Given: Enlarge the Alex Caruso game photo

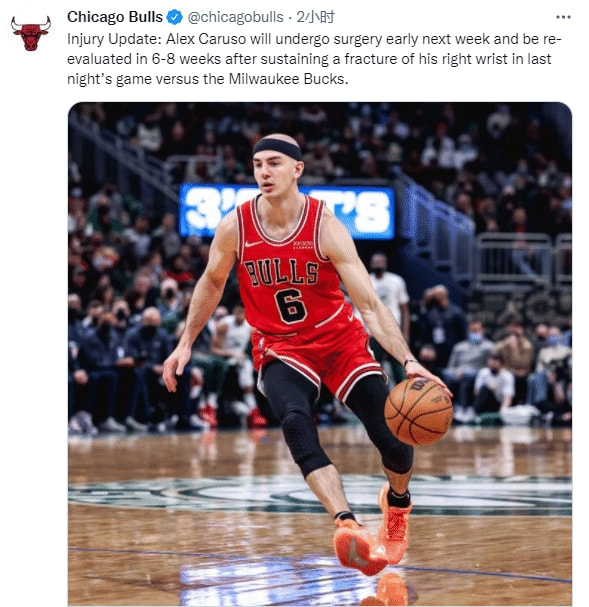Looking at the screenshot, I should [320, 354].
